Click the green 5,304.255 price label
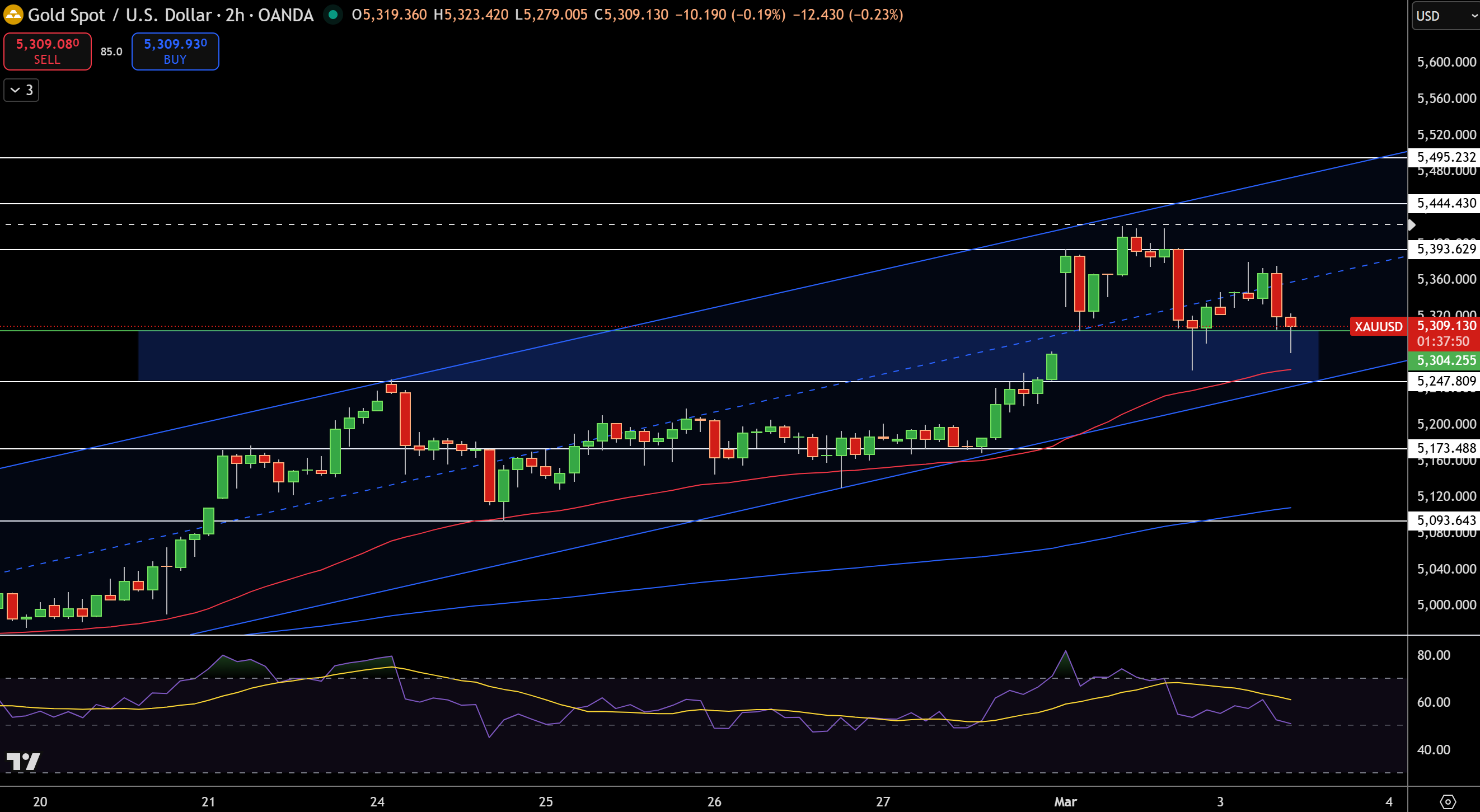The width and height of the screenshot is (1480, 812). tap(1444, 360)
